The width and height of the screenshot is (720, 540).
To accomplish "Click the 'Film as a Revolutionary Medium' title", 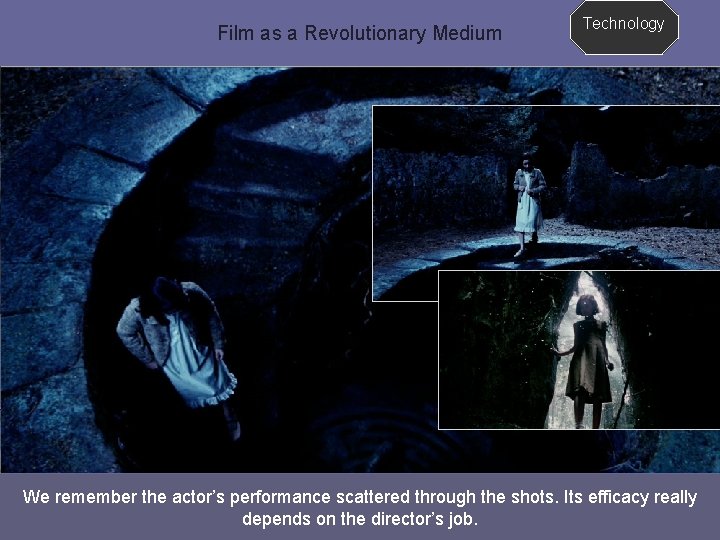I will pos(360,34).
